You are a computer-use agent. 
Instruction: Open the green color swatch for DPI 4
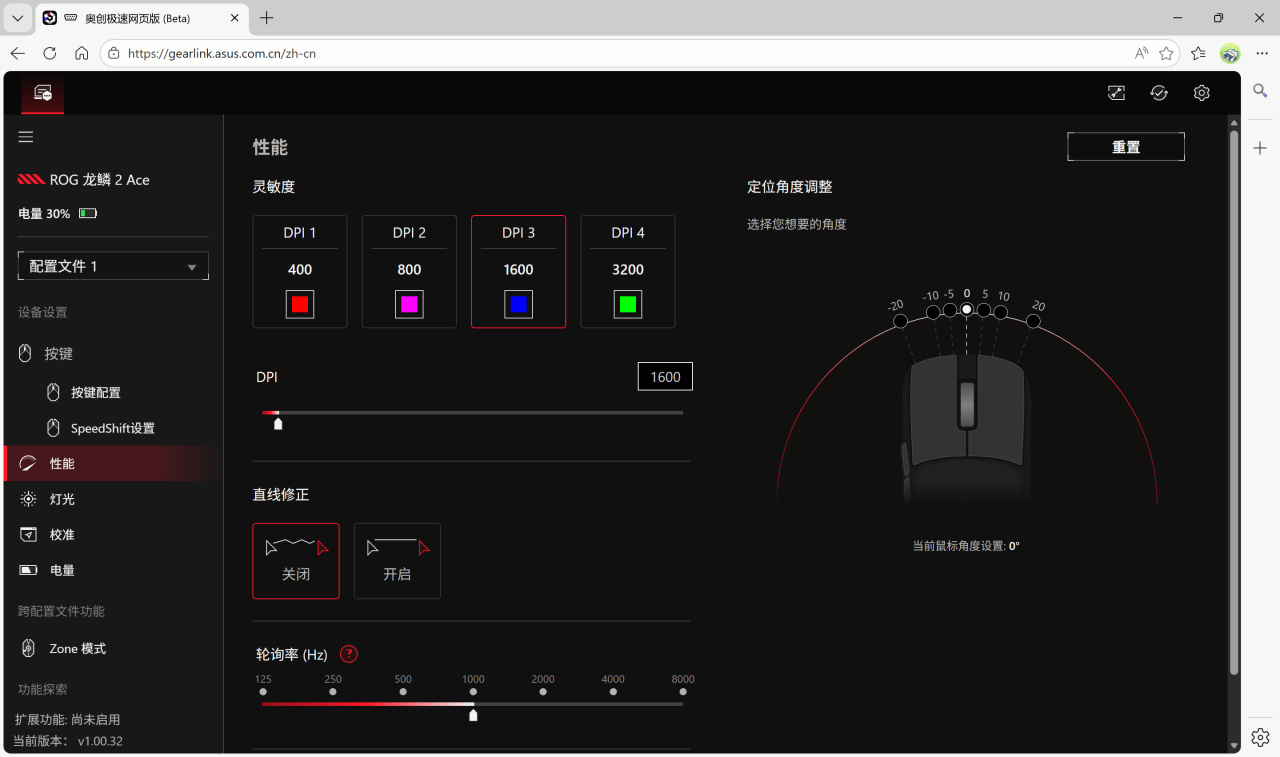pos(628,305)
